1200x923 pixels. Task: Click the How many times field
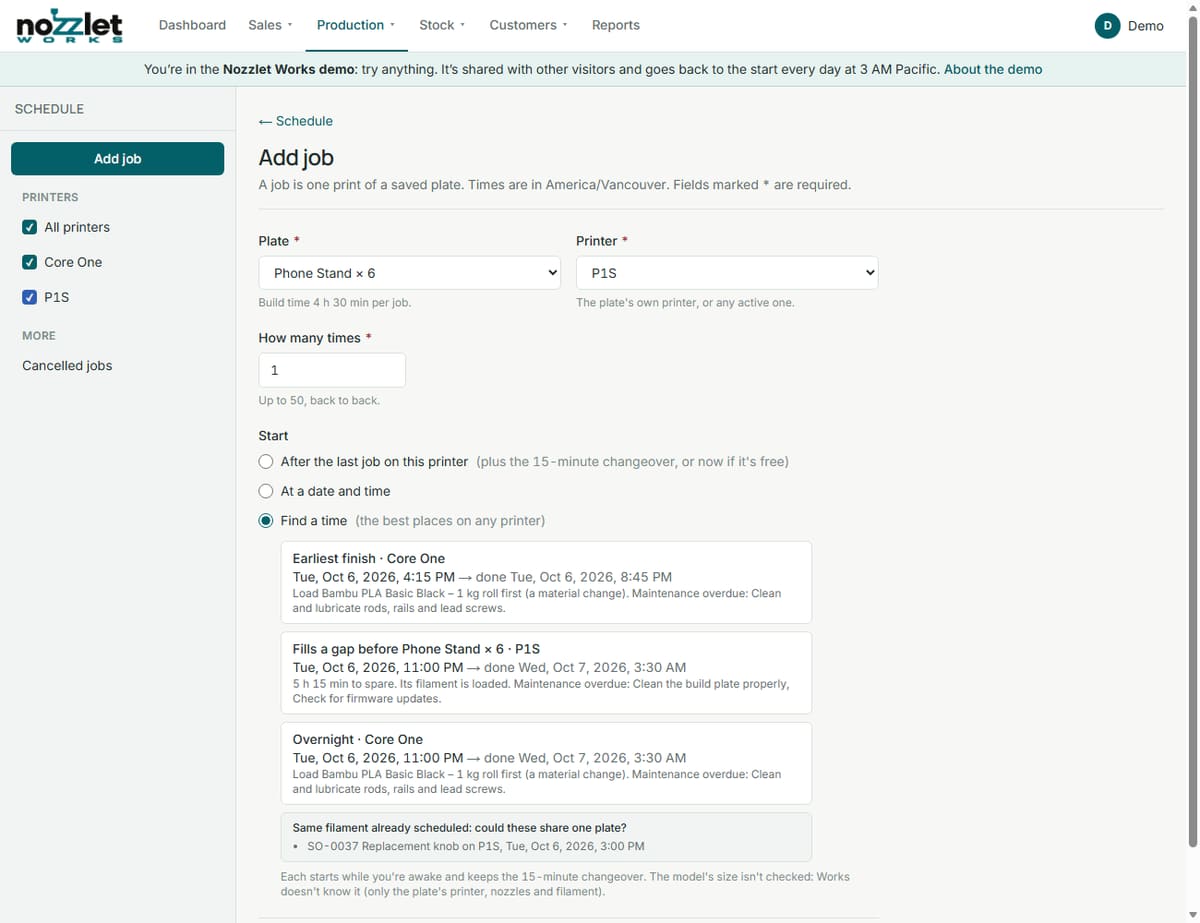(x=332, y=370)
